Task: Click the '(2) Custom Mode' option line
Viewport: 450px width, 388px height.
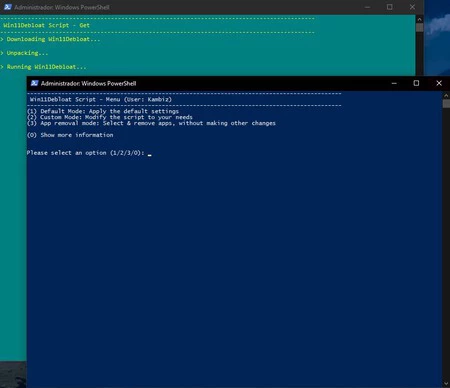Action: pyautogui.click(x=110, y=117)
